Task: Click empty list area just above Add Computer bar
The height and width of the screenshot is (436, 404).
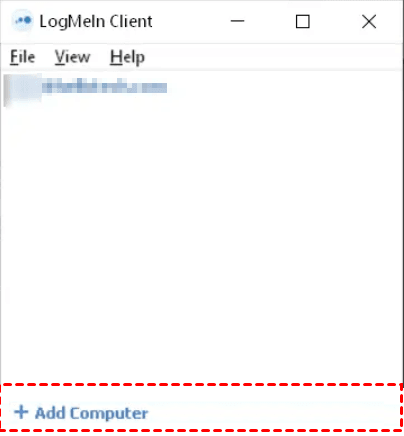Action: click(200, 370)
